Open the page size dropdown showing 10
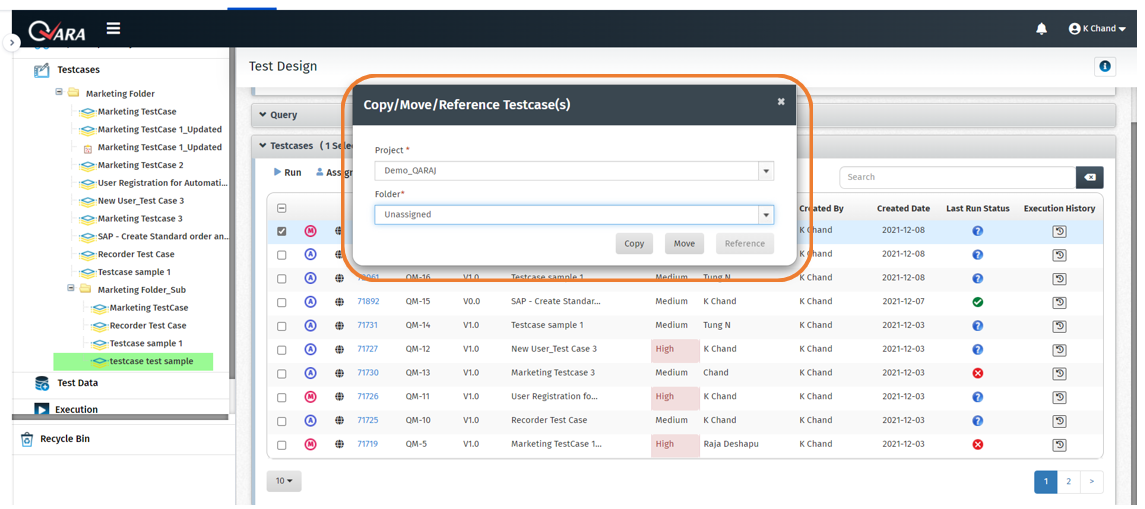The height and width of the screenshot is (509, 1145). [284, 481]
